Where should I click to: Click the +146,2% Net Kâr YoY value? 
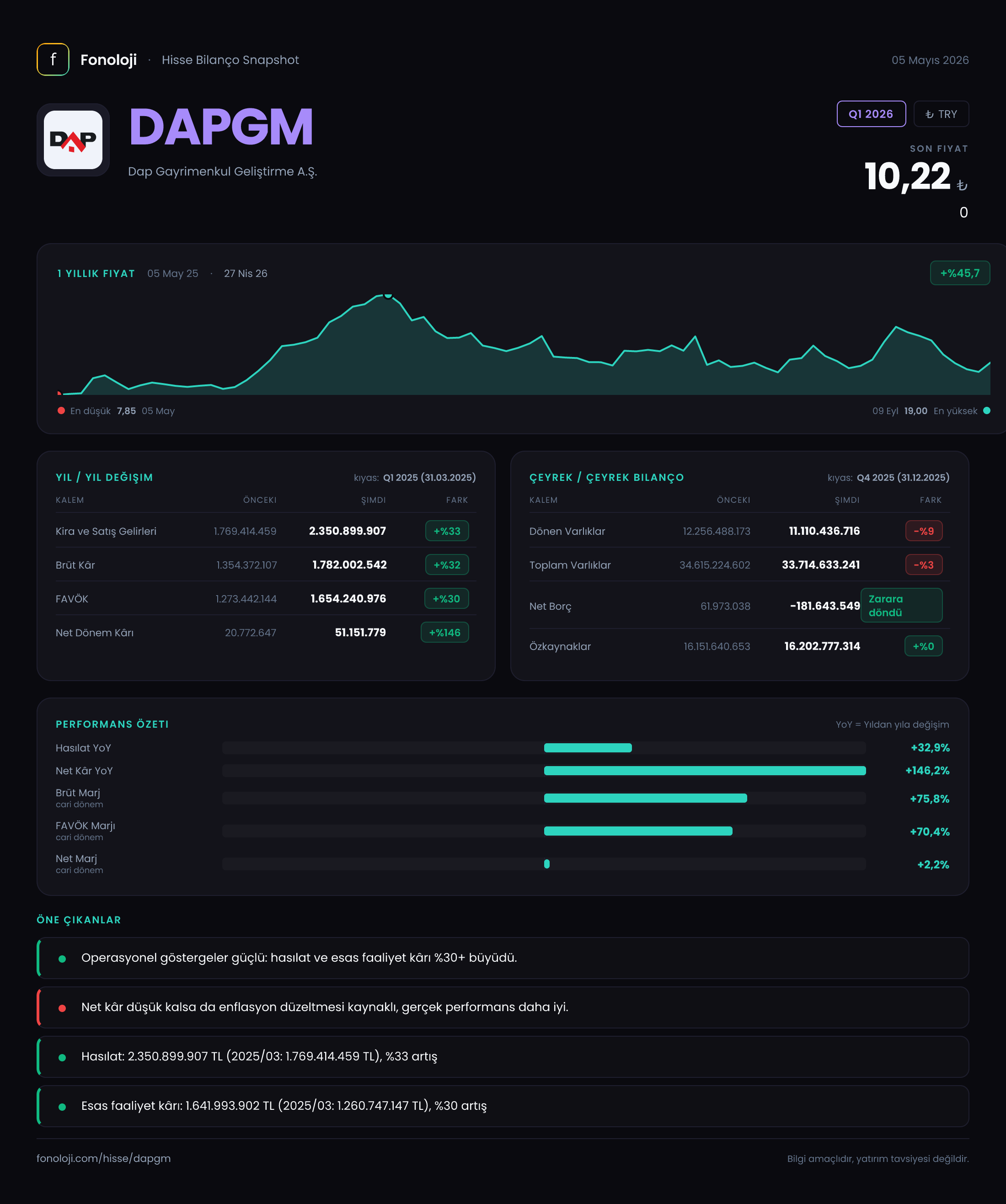click(927, 771)
